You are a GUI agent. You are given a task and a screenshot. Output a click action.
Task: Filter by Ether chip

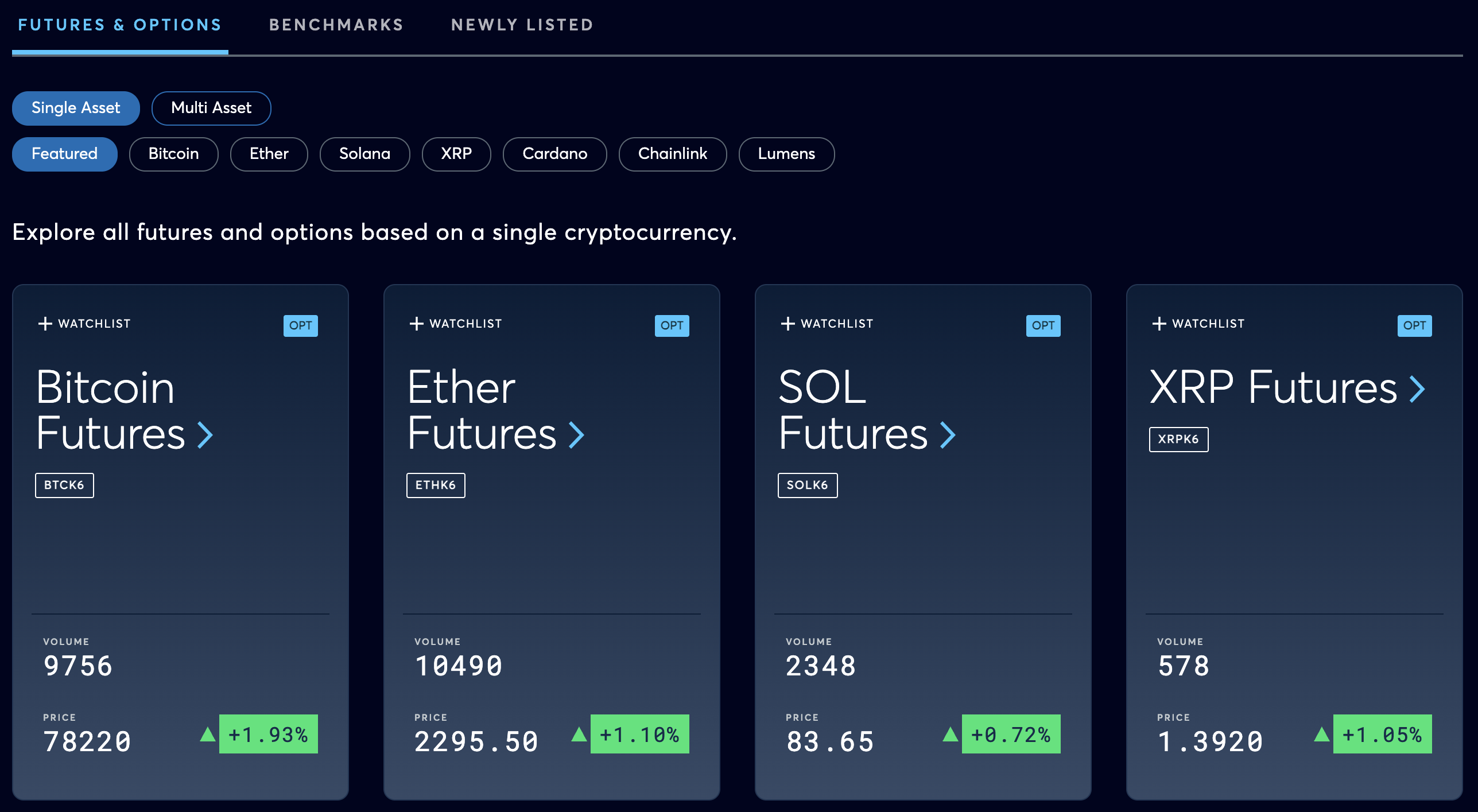269,154
